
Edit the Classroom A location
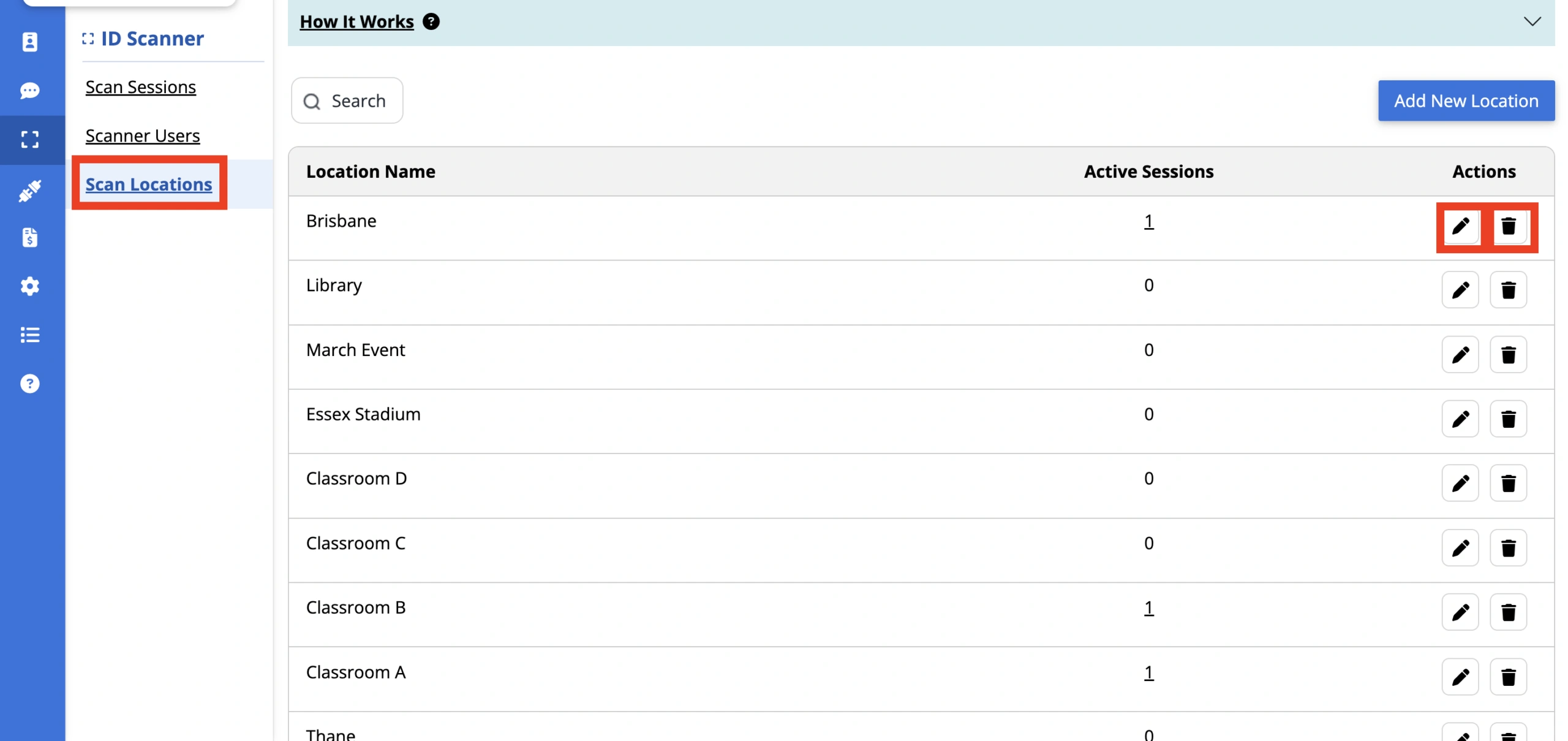click(x=1460, y=677)
